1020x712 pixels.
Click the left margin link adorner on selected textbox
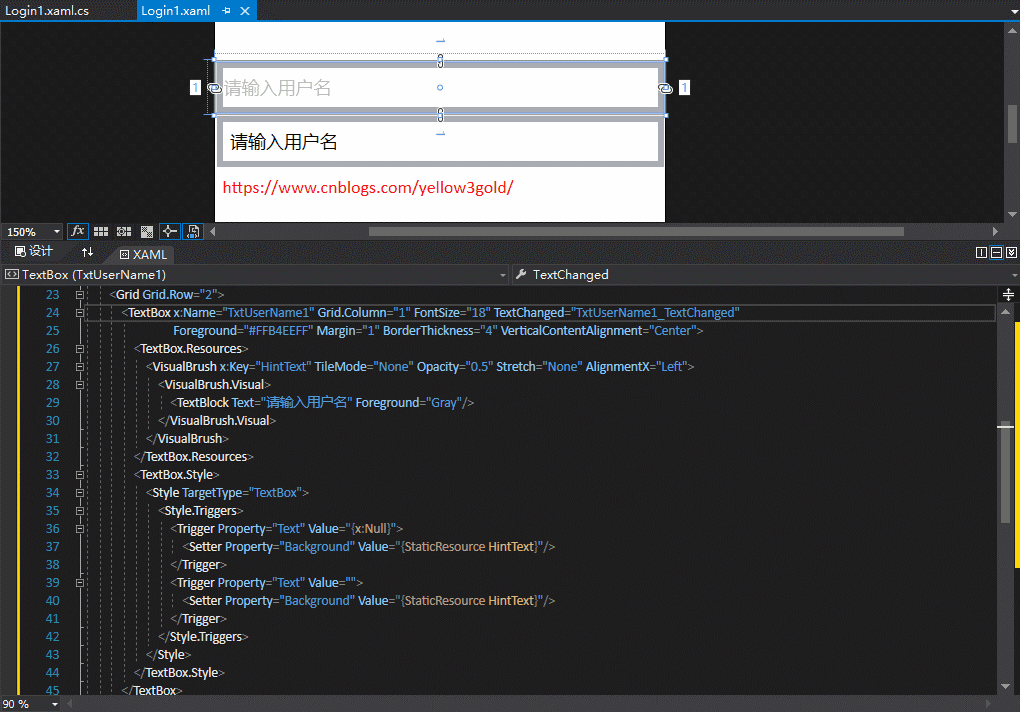click(x=214, y=88)
